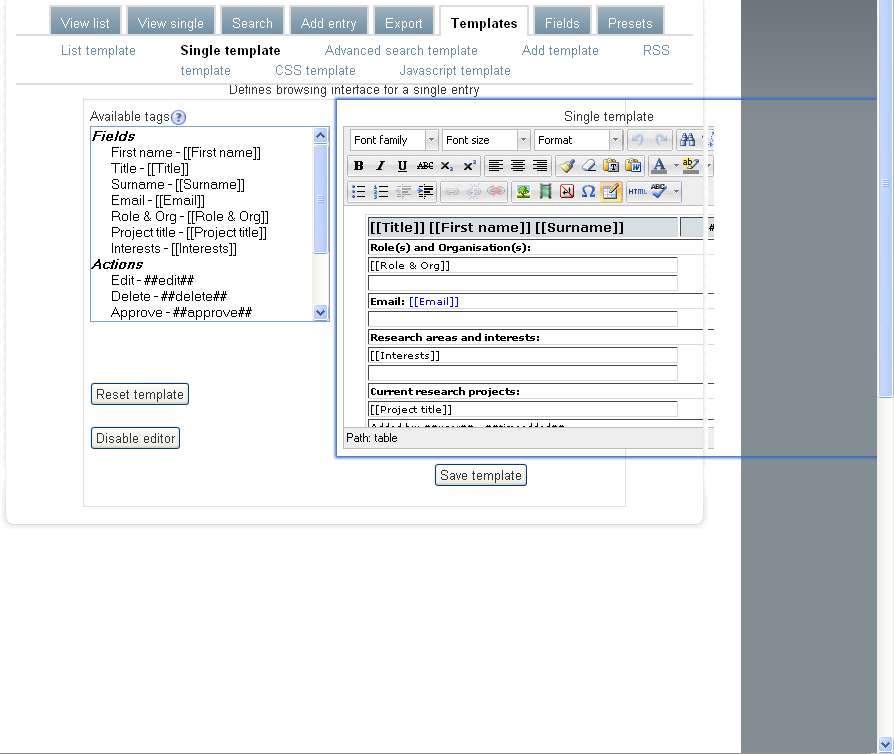Align text right
Viewport: 894px width, 754px height.
[539, 166]
